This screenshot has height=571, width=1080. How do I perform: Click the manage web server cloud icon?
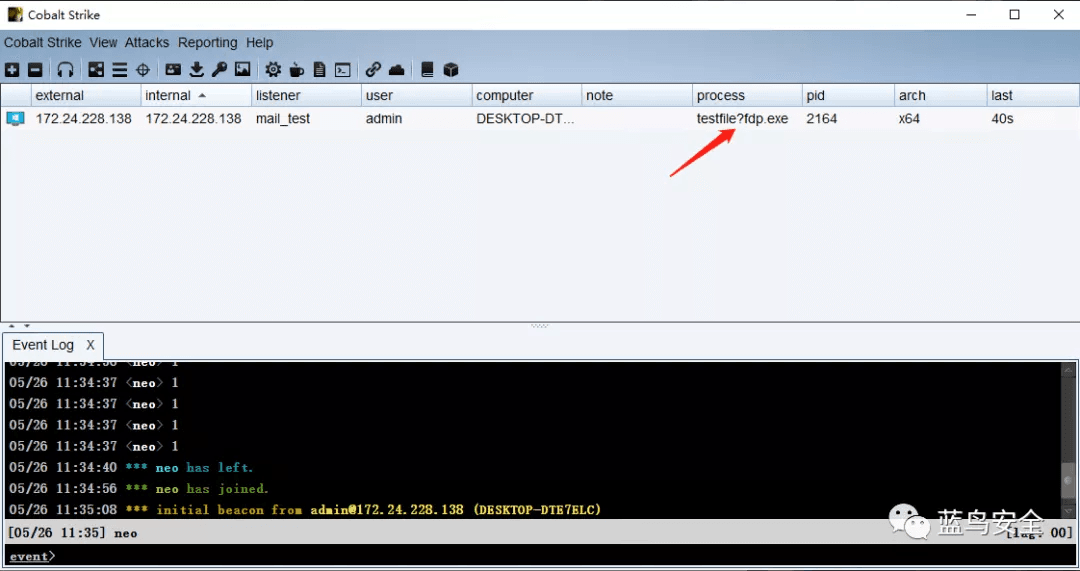(x=397, y=70)
